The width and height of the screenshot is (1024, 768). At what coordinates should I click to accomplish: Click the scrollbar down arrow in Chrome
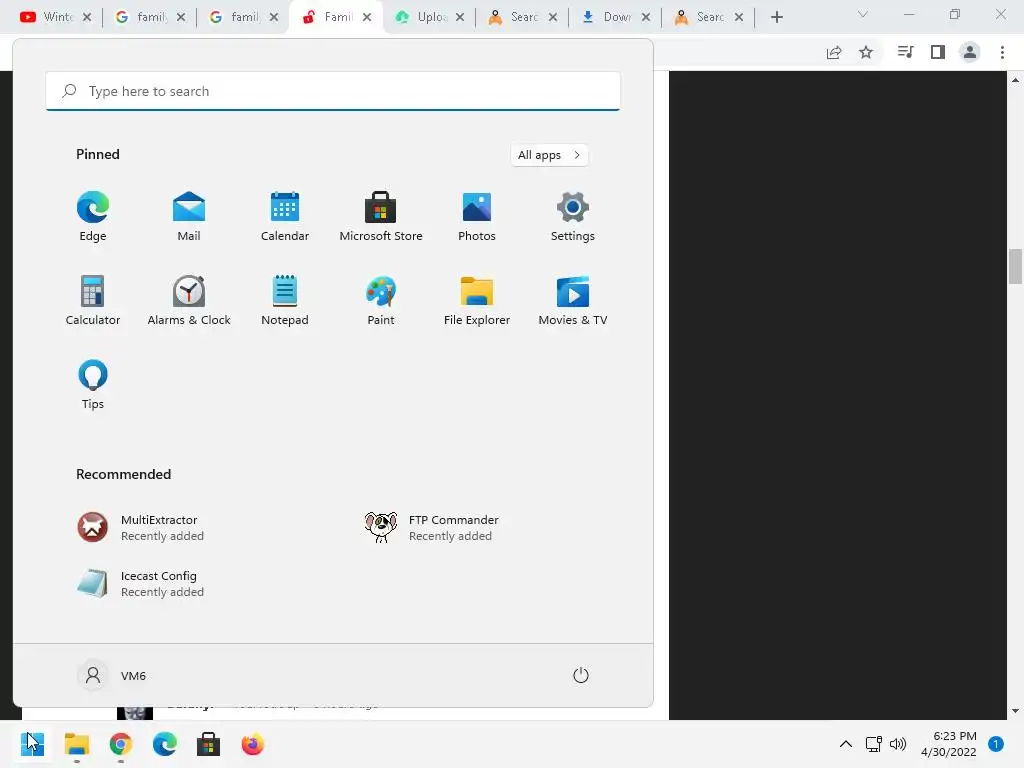[x=1015, y=711]
